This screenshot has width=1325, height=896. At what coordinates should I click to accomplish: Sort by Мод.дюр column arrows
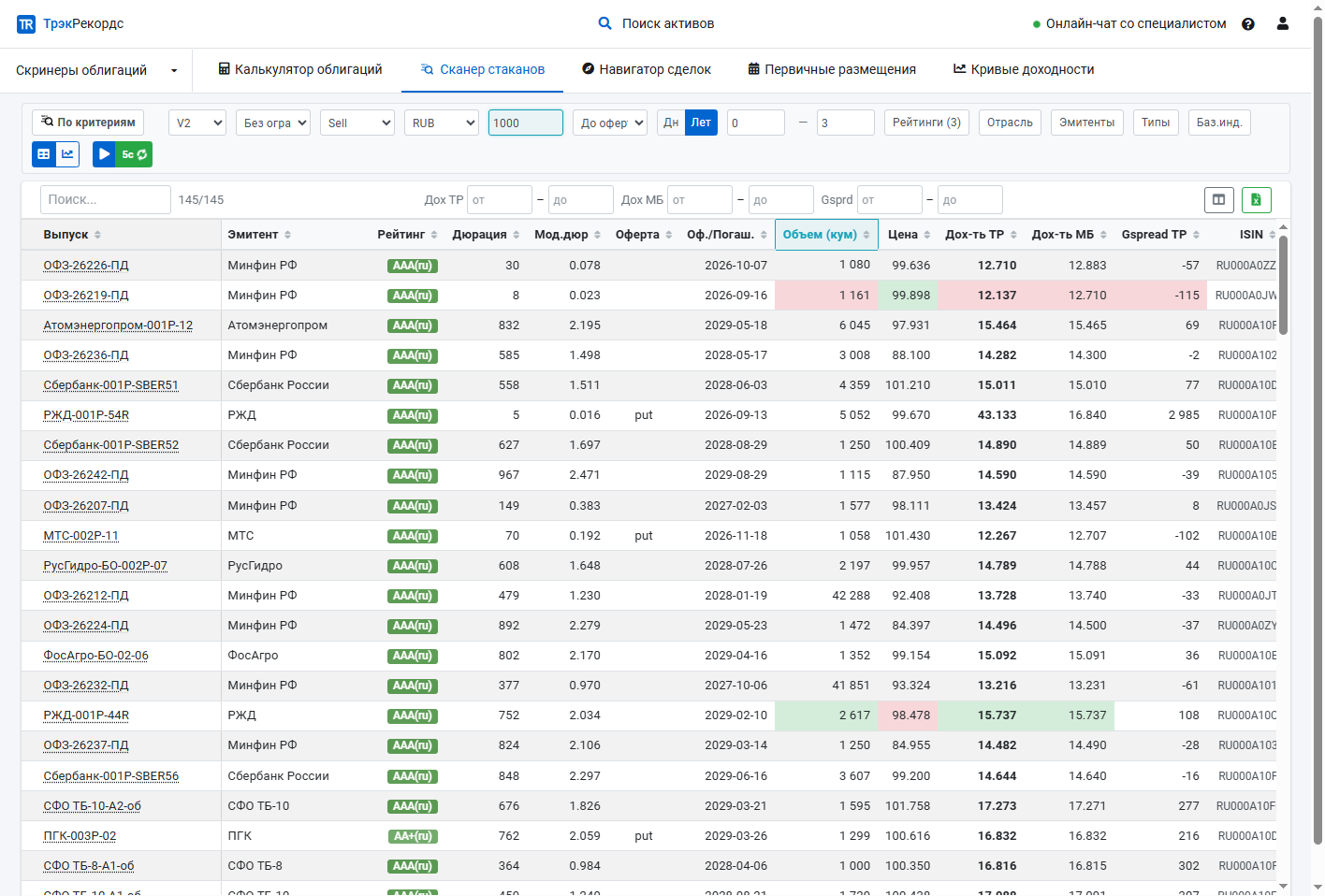click(x=597, y=235)
